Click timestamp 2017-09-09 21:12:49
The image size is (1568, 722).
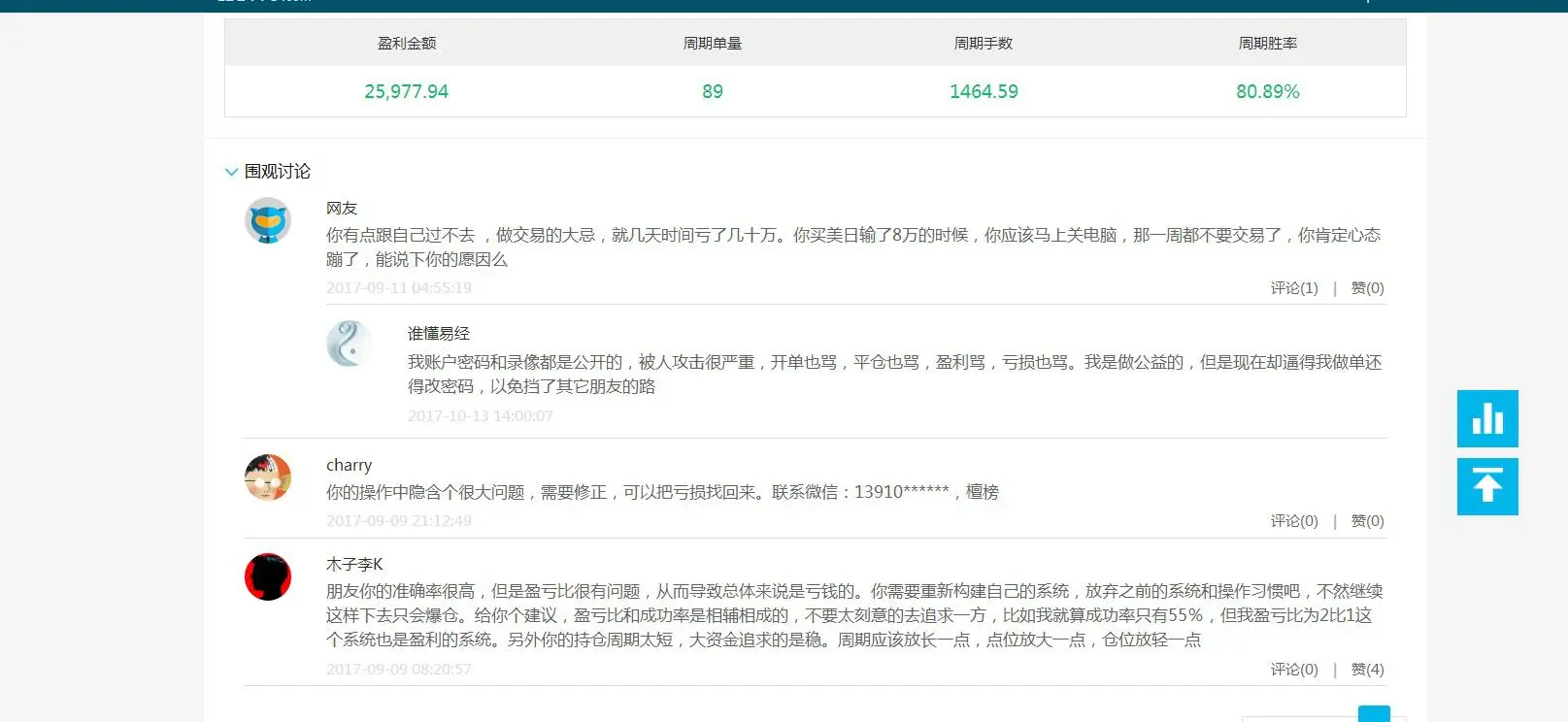399,521
